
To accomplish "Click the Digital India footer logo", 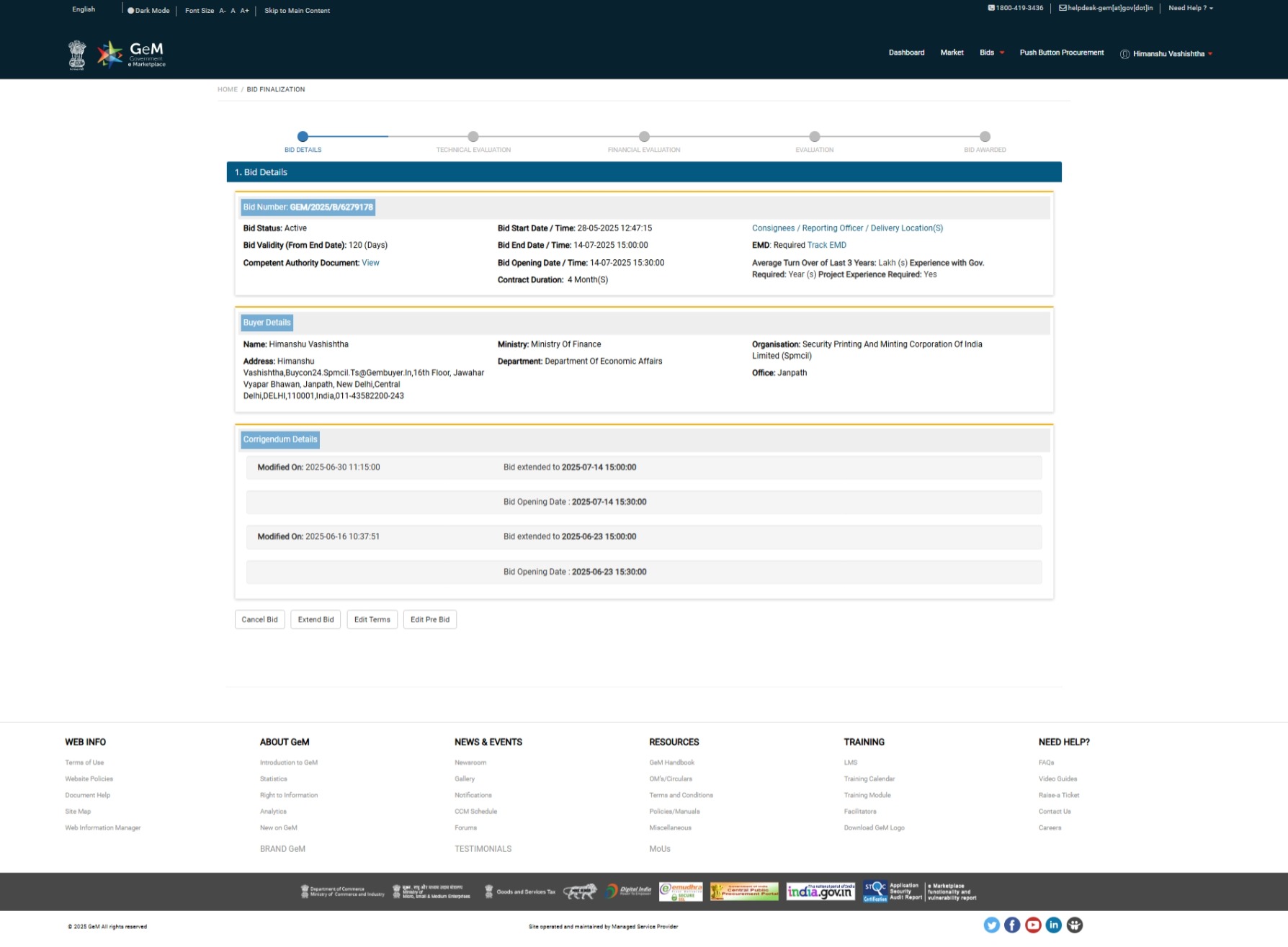I will point(628,892).
